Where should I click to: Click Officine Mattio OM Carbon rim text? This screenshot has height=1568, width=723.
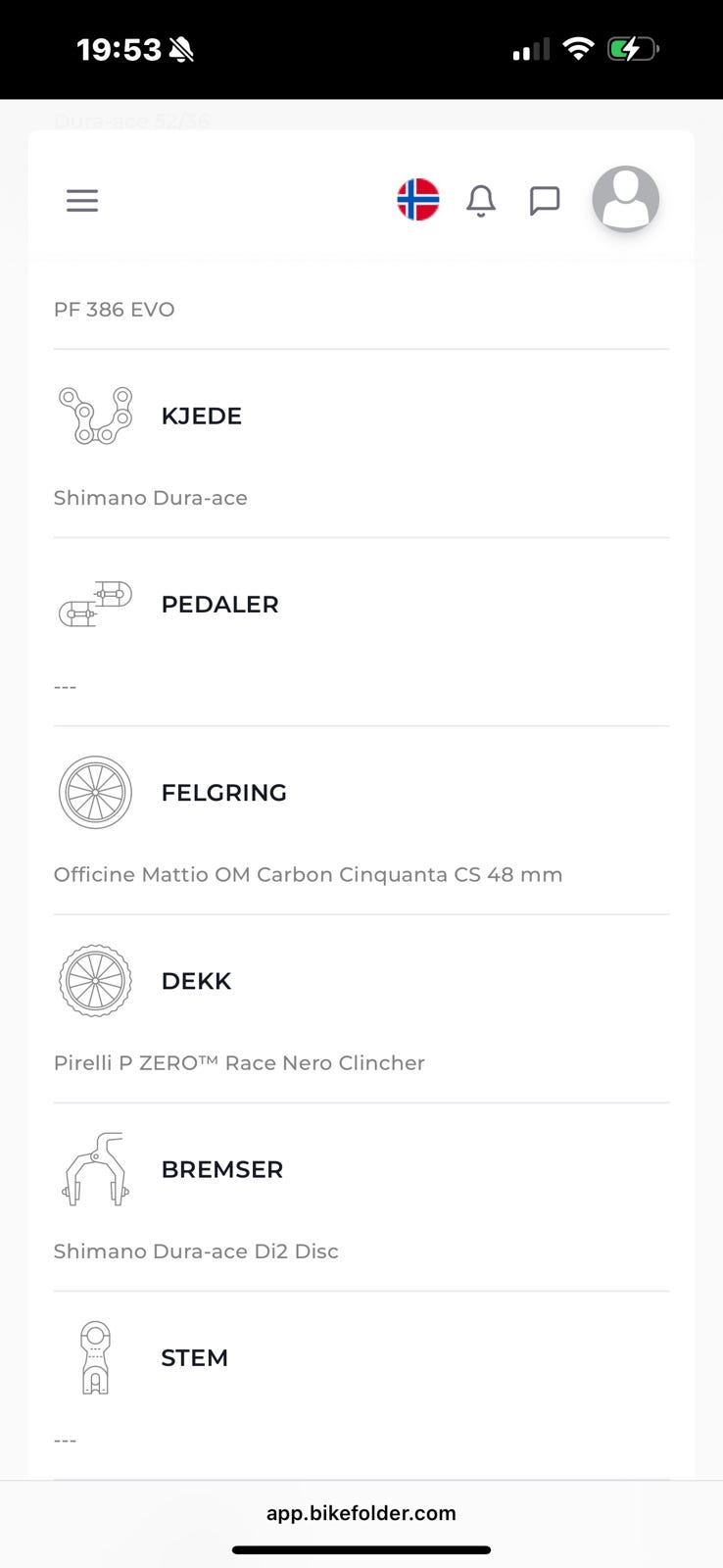coord(308,874)
